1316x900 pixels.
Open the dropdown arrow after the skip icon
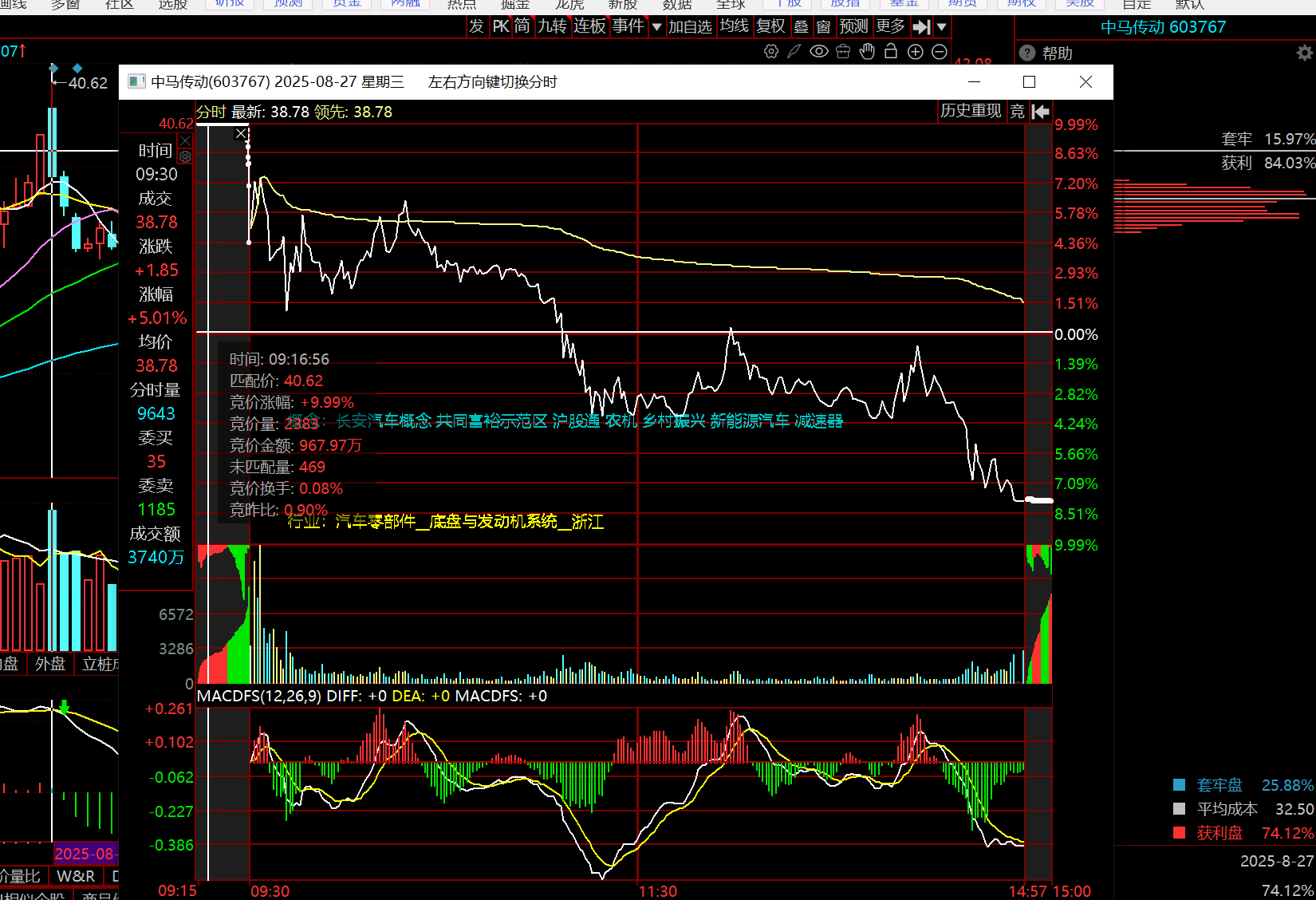tap(942, 27)
